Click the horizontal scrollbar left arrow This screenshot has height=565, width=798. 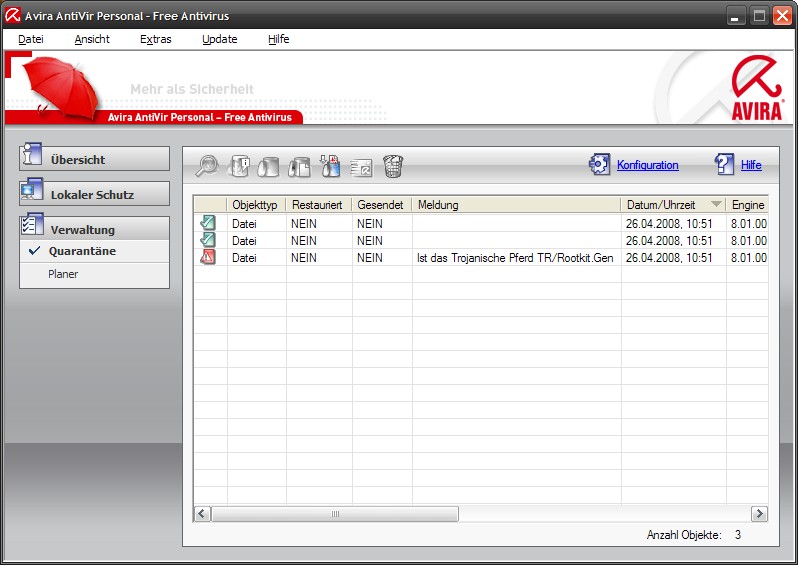(x=202, y=514)
